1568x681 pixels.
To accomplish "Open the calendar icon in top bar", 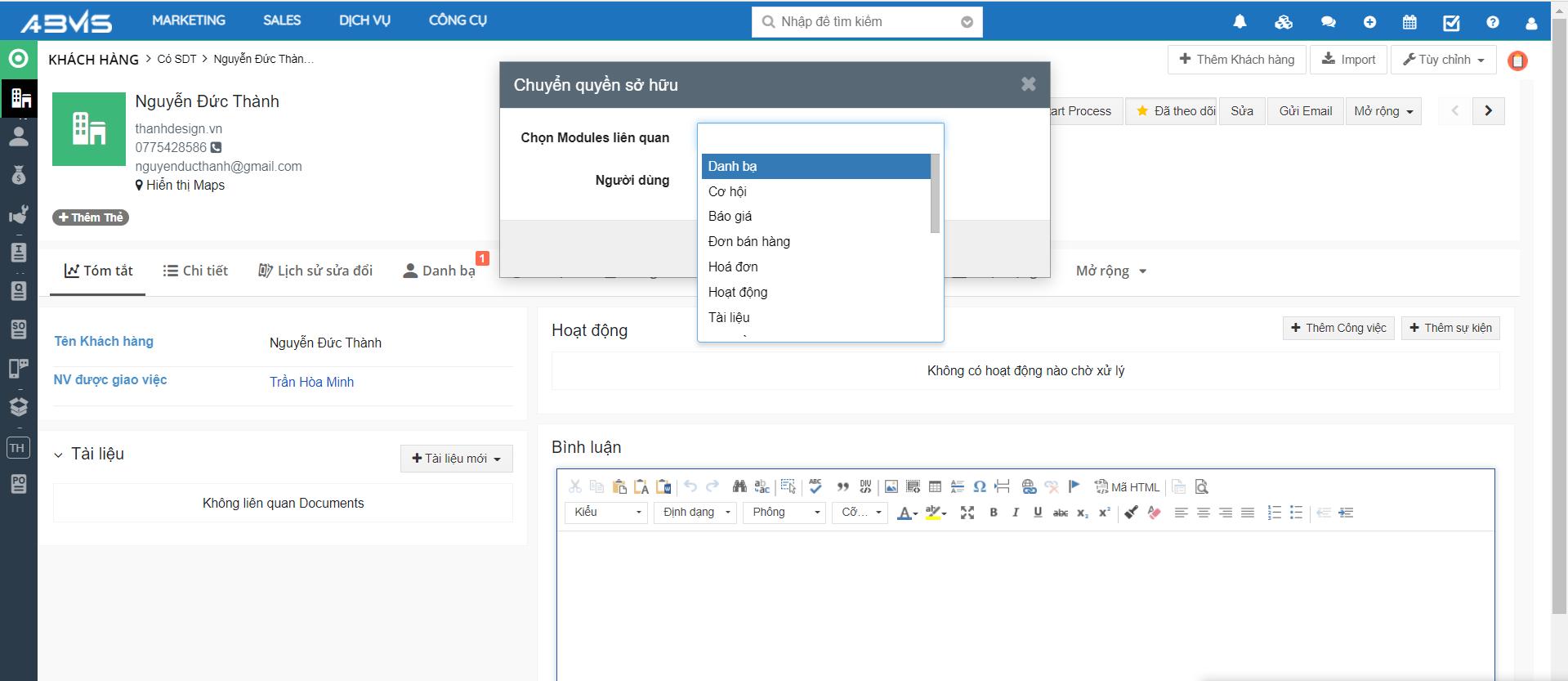I will 1409,22.
